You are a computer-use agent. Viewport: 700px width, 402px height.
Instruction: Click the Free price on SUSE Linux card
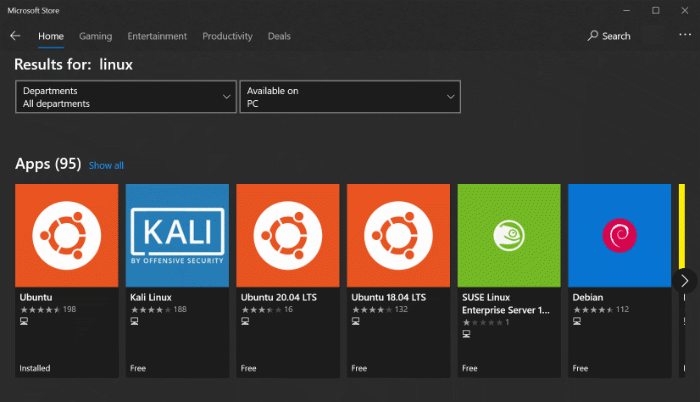point(470,368)
